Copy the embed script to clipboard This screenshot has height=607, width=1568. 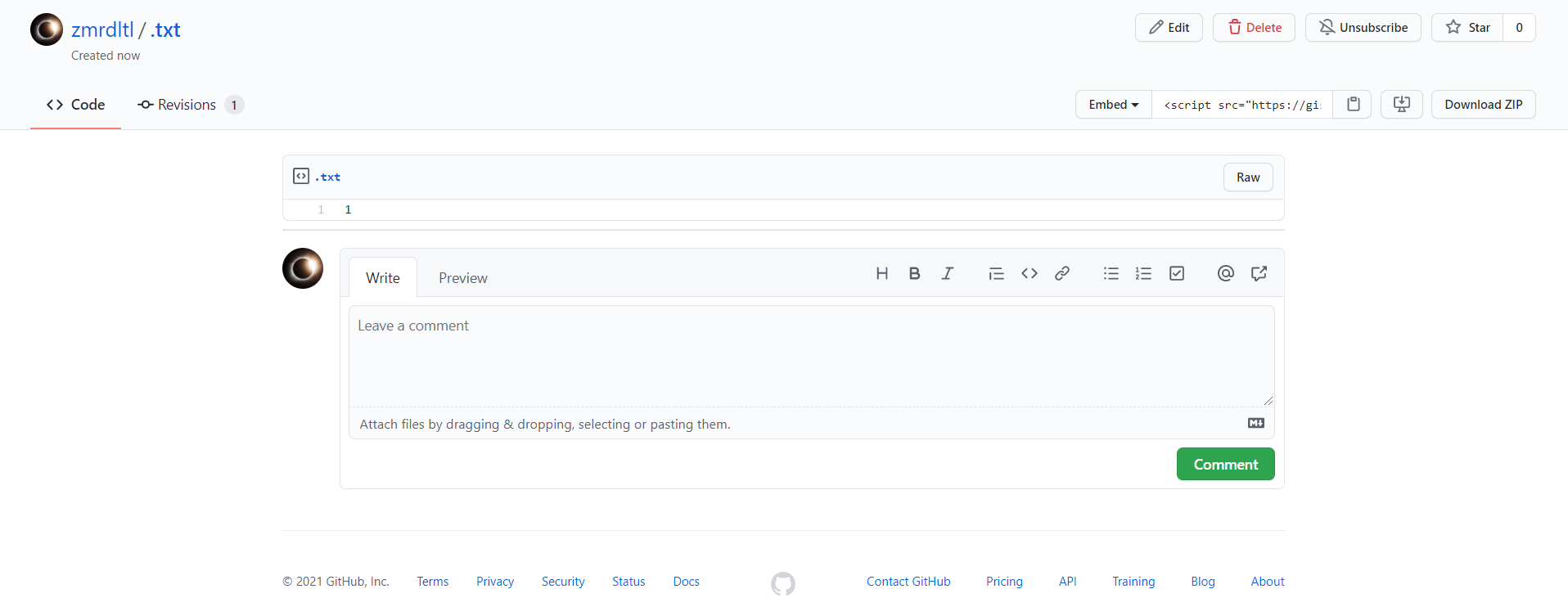[1353, 105]
